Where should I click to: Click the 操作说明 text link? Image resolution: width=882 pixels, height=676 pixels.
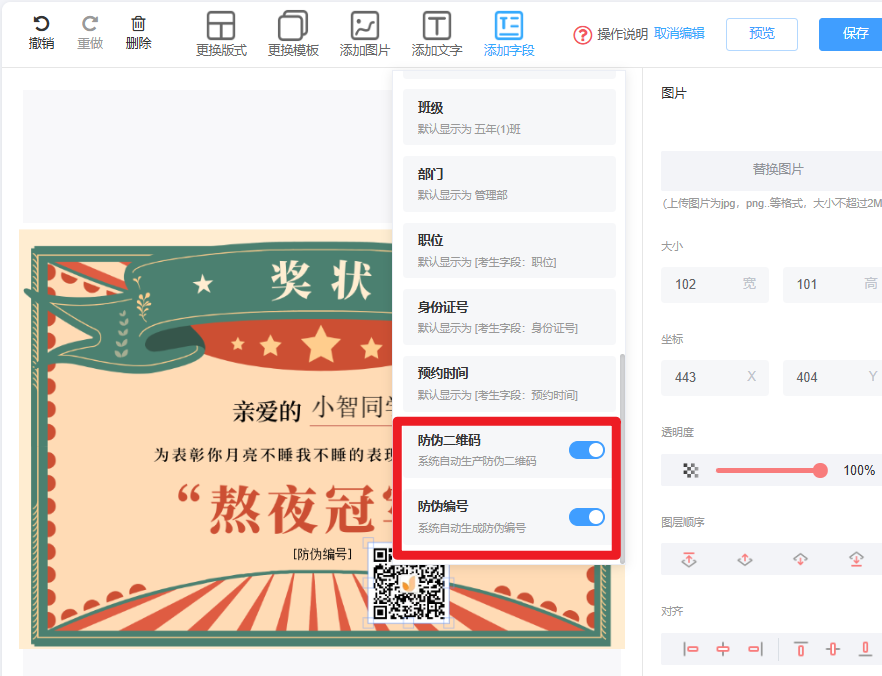click(623, 35)
